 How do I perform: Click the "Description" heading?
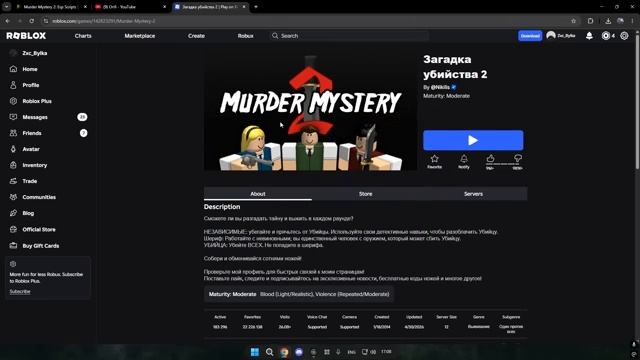tap(222, 207)
